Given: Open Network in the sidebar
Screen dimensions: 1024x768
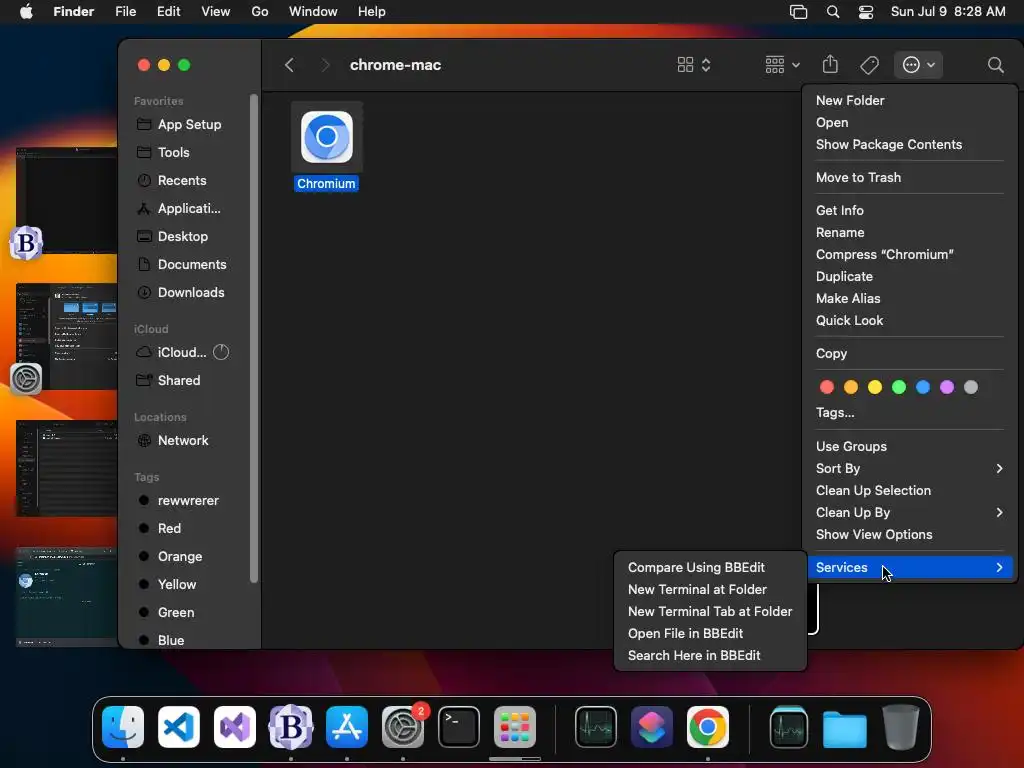Looking at the screenshot, I should pyautogui.click(x=183, y=440).
